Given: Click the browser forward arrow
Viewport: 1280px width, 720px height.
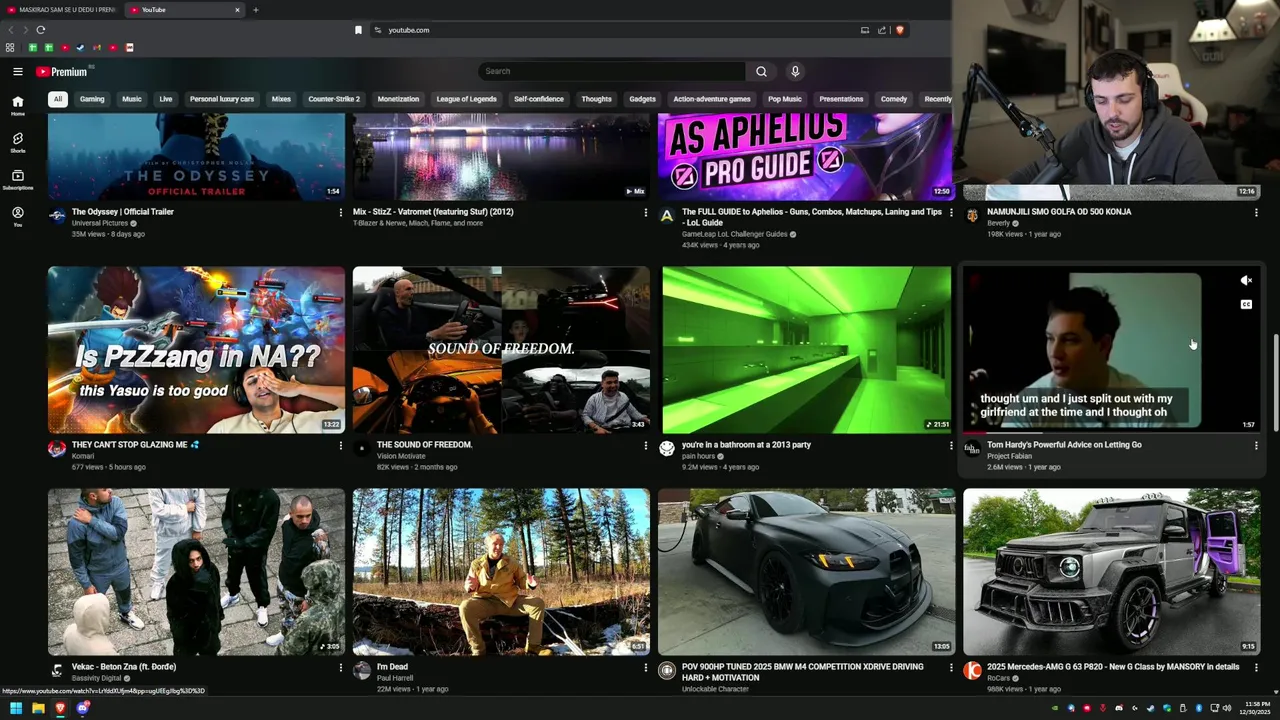Looking at the screenshot, I should pyautogui.click(x=25, y=30).
